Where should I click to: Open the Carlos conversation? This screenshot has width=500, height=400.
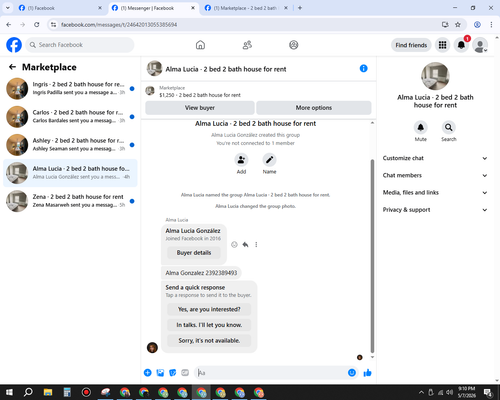(70, 117)
